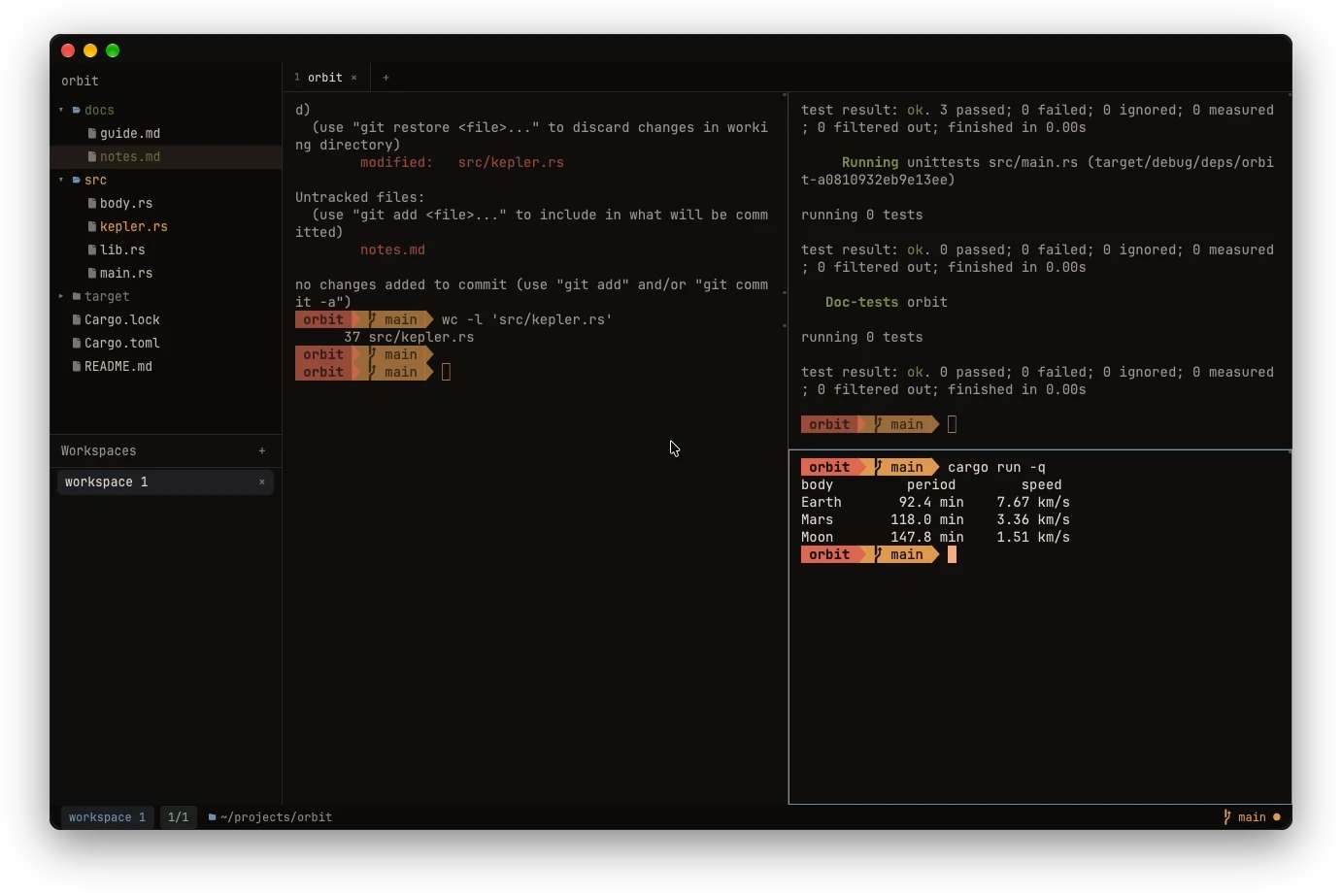
Task: Click the "cargo run -q" command text
Action: [x=996, y=467]
